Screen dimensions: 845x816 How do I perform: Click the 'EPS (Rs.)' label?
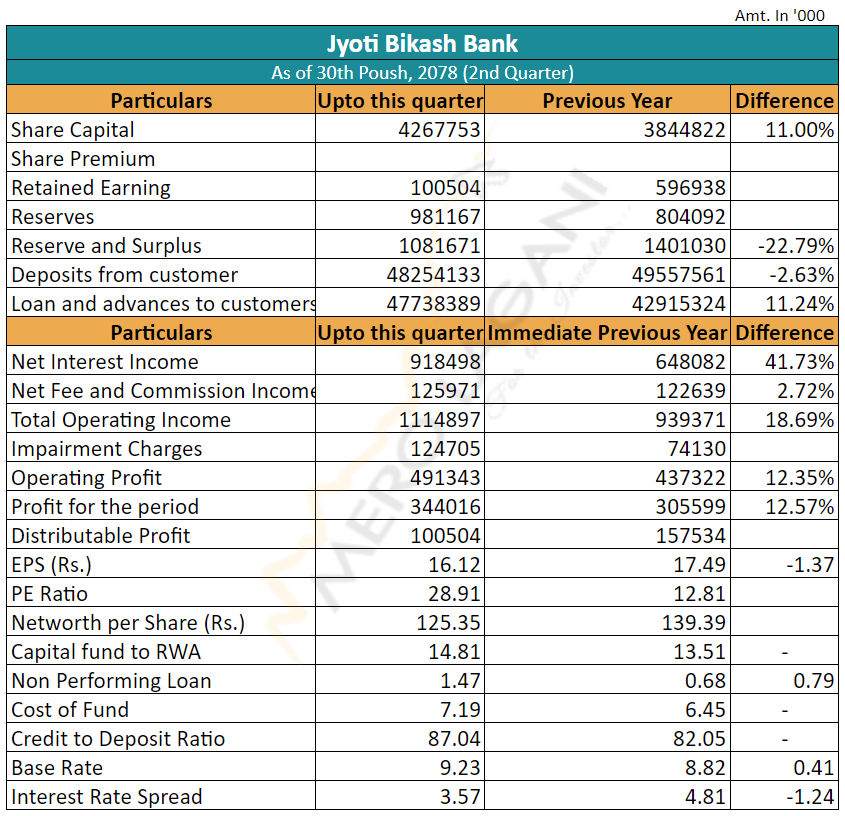pos(52,566)
